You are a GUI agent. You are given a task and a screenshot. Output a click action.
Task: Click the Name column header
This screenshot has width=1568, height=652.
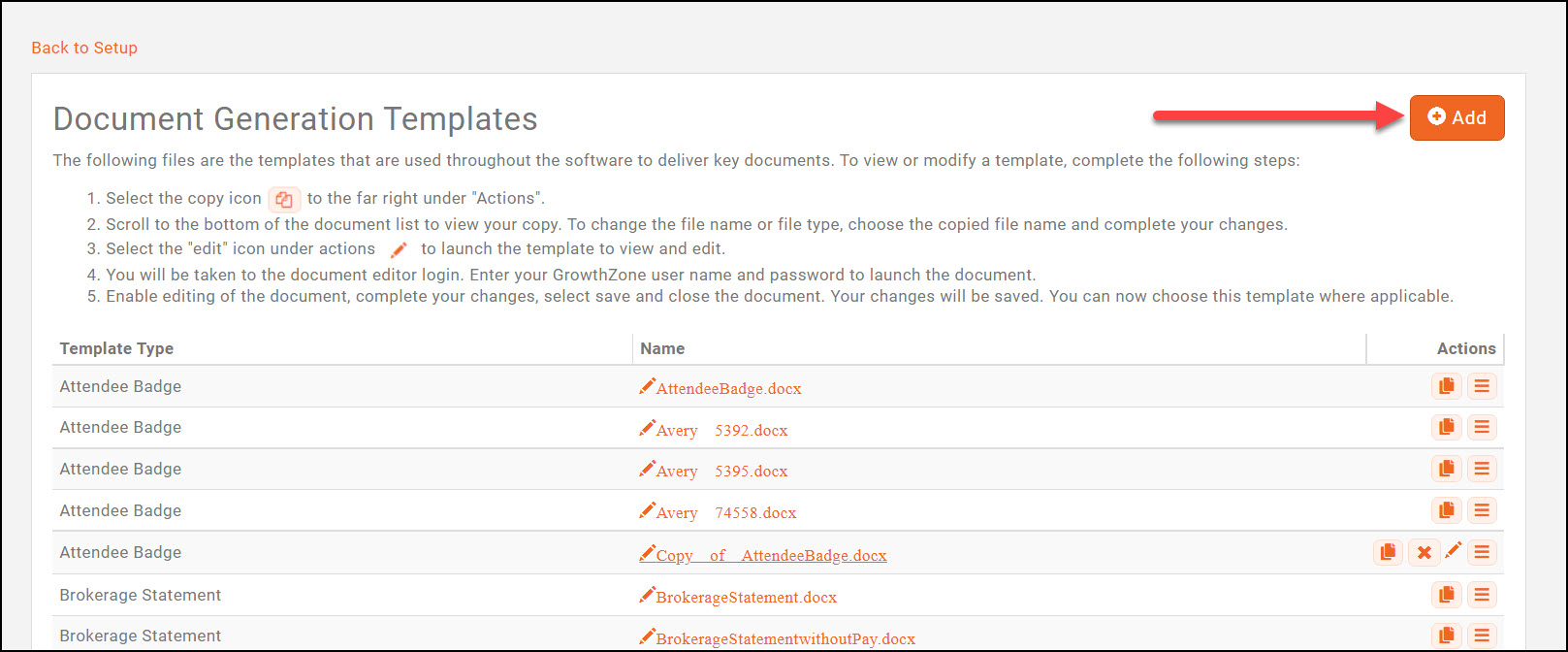click(662, 348)
